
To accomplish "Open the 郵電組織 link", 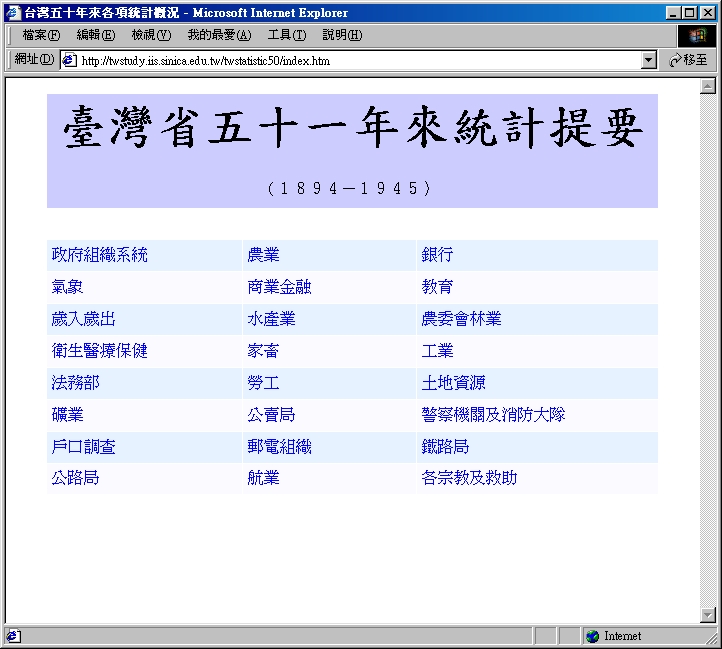I will [x=279, y=447].
